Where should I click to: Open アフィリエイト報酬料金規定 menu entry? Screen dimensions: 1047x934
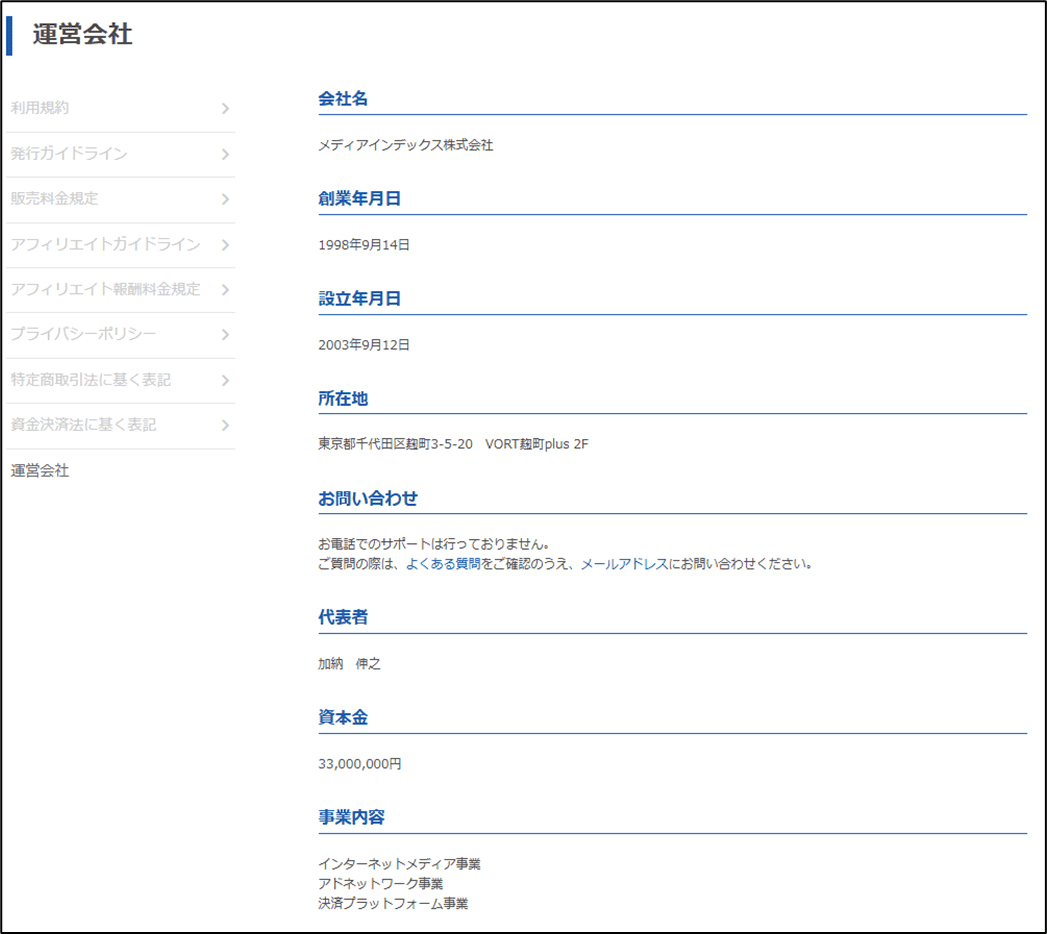pyautogui.click(x=120, y=290)
